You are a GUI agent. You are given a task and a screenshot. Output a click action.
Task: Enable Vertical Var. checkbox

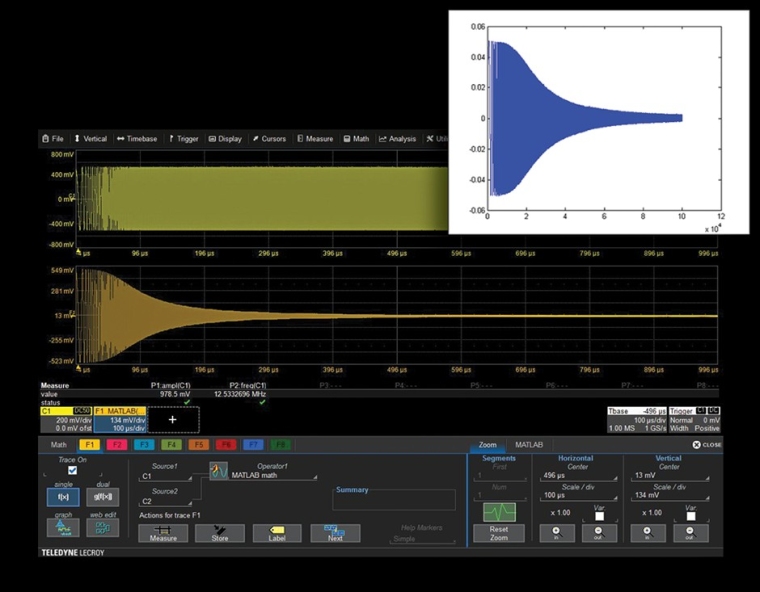[689, 517]
